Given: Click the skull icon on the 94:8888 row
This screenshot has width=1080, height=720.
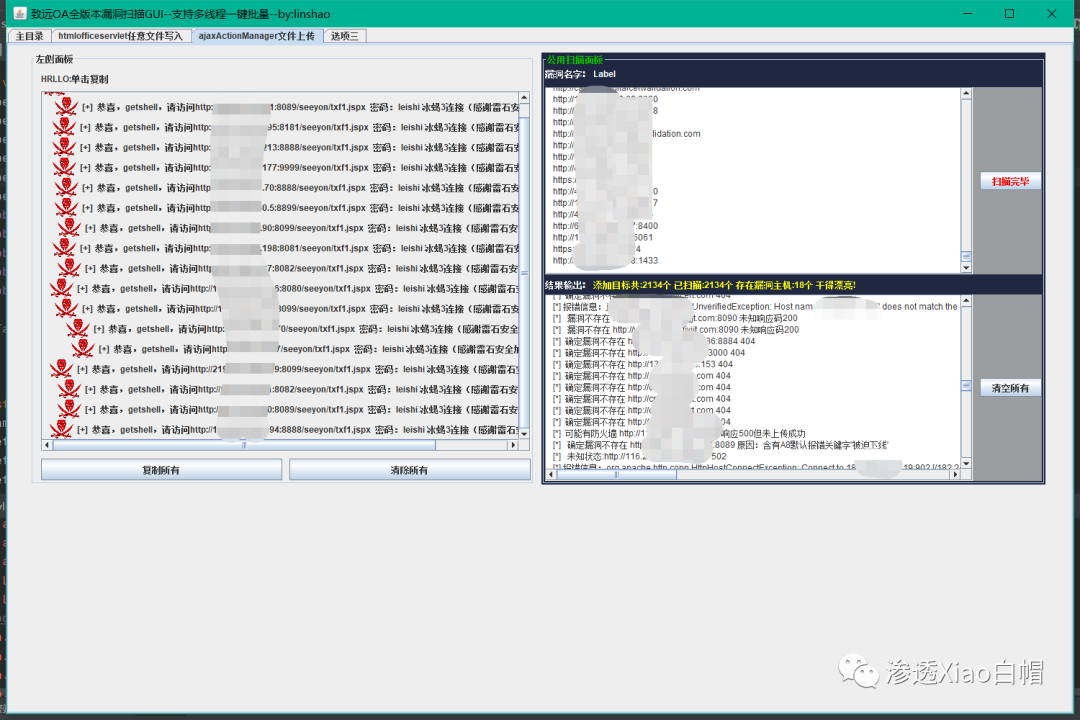Looking at the screenshot, I should click(x=61, y=429).
